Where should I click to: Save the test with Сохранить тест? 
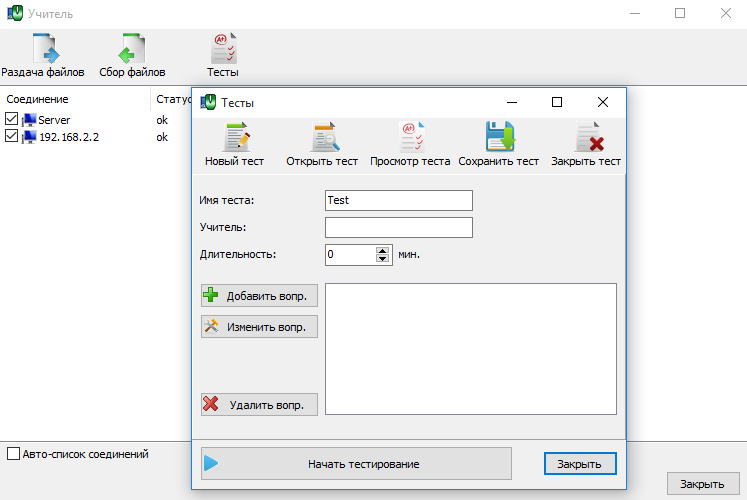tap(498, 144)
